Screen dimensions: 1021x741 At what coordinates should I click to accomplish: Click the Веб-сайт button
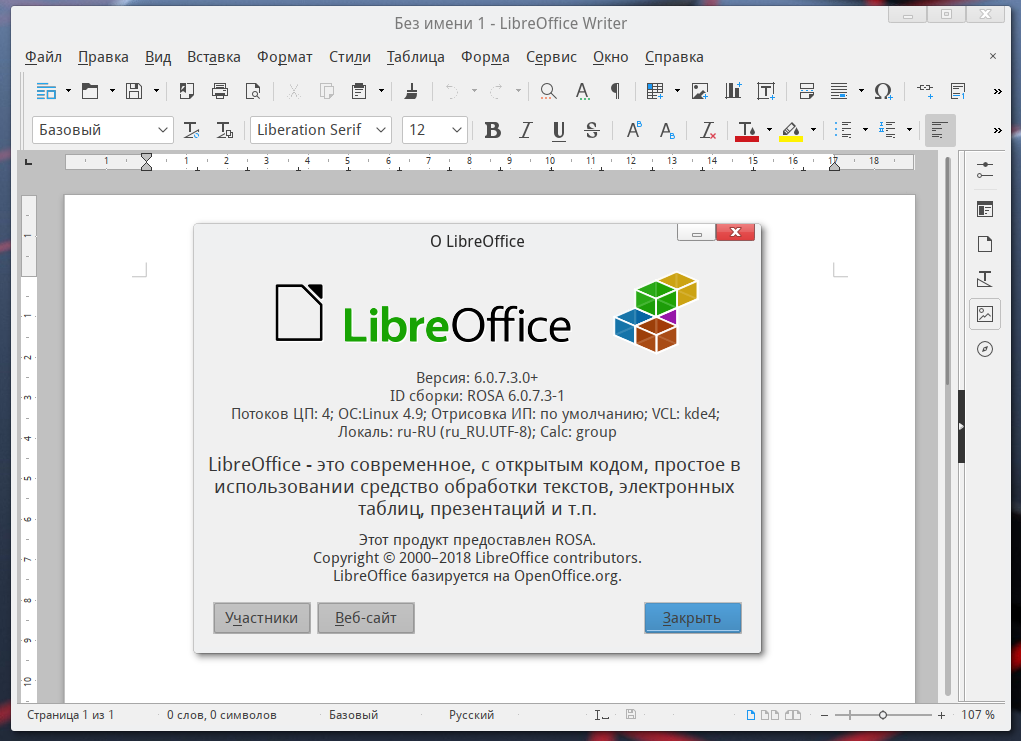tap(366, 618)
